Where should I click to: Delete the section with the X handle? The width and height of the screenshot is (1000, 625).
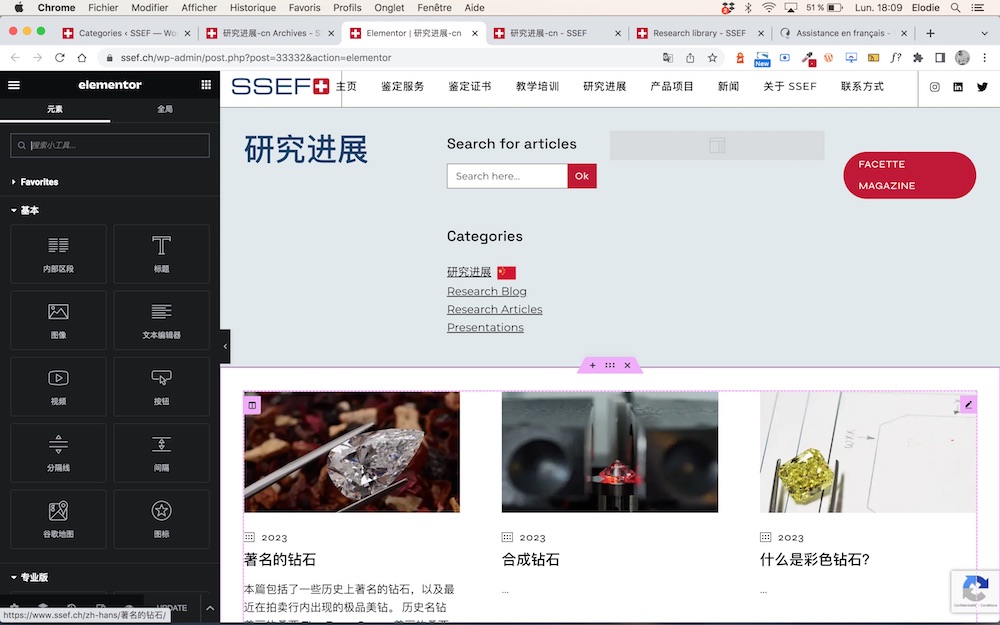[x=628, y=365]
